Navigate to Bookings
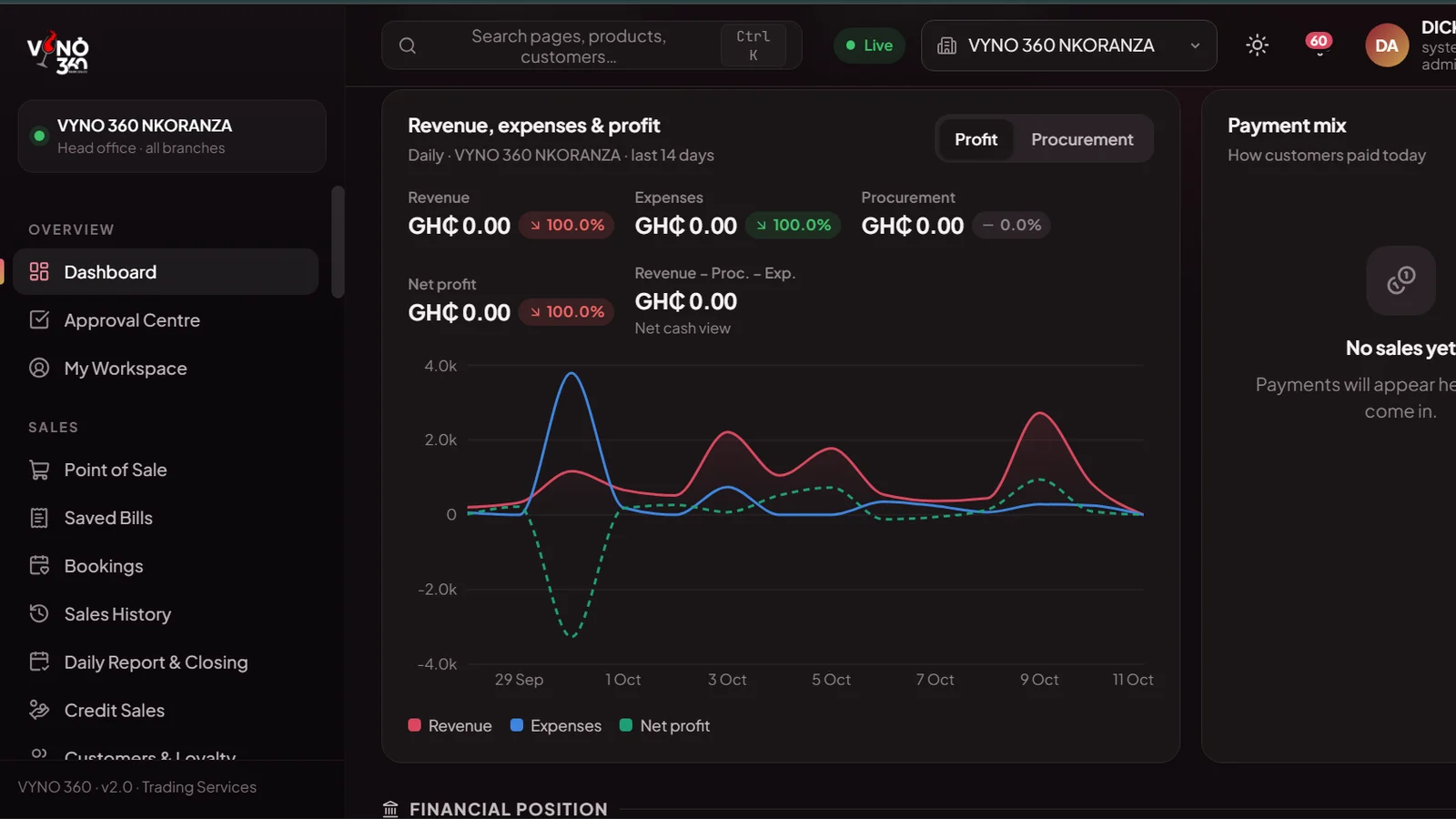Image resolution: width=1456 pixels, height=819 pixels. point(166,565)
